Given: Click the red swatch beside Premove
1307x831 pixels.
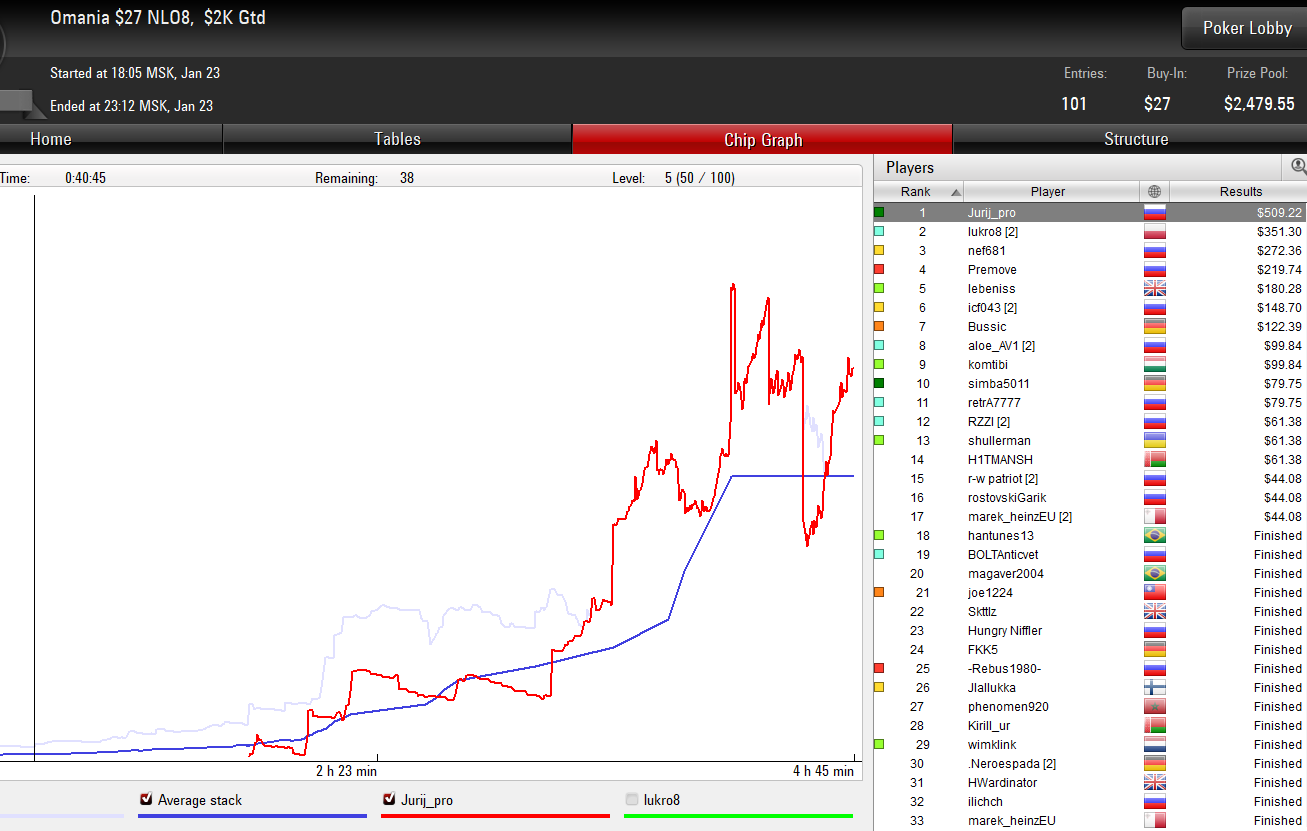Looking at the screenshot, I should tap(879, 269).
